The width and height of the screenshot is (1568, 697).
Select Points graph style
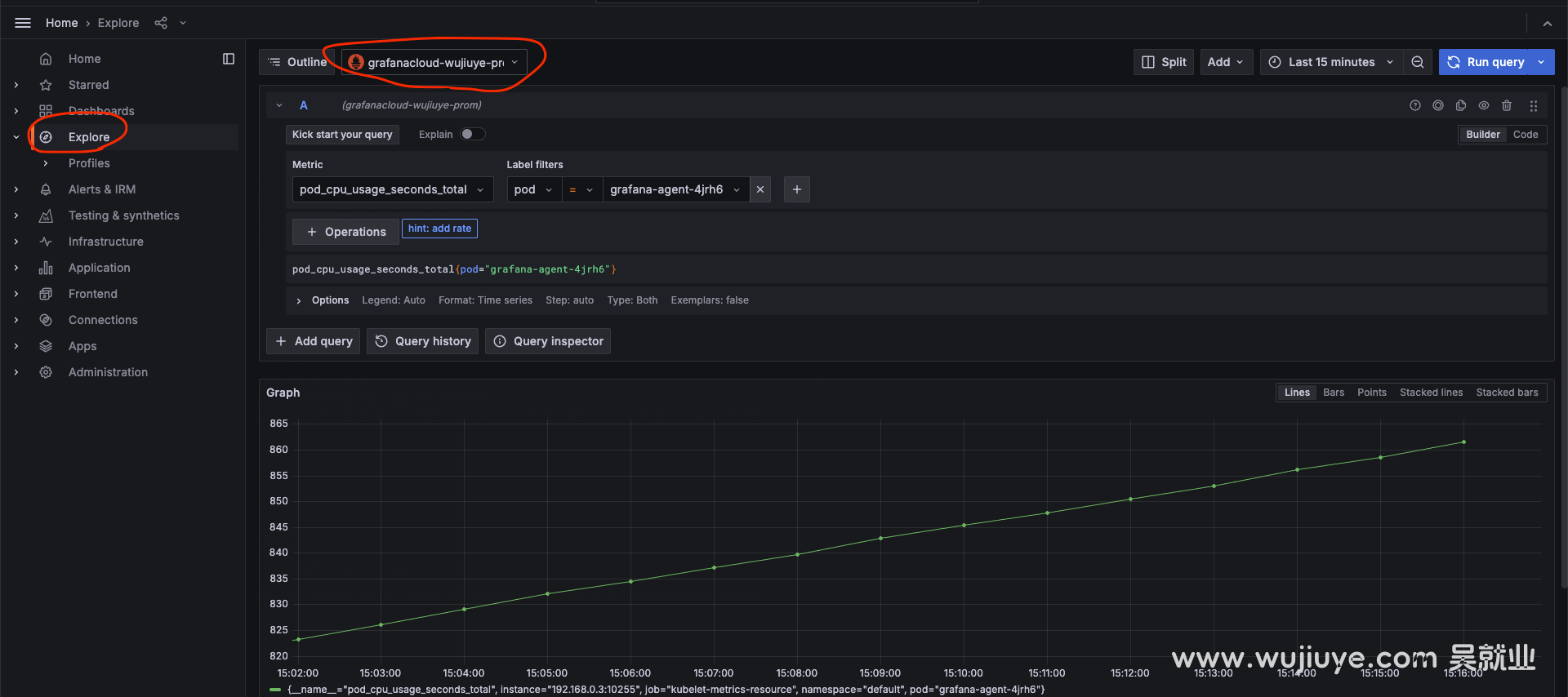(x=1372, y=393)
